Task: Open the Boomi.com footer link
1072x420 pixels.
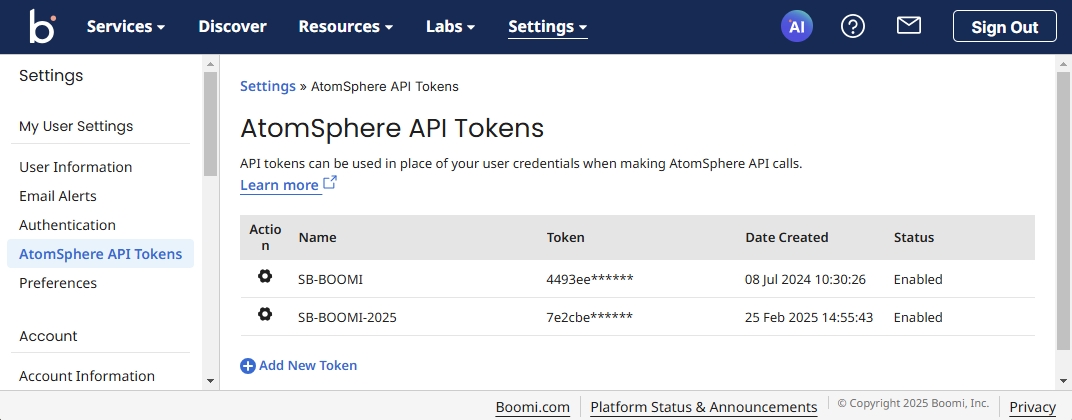Action: click(x=533, y=407)
